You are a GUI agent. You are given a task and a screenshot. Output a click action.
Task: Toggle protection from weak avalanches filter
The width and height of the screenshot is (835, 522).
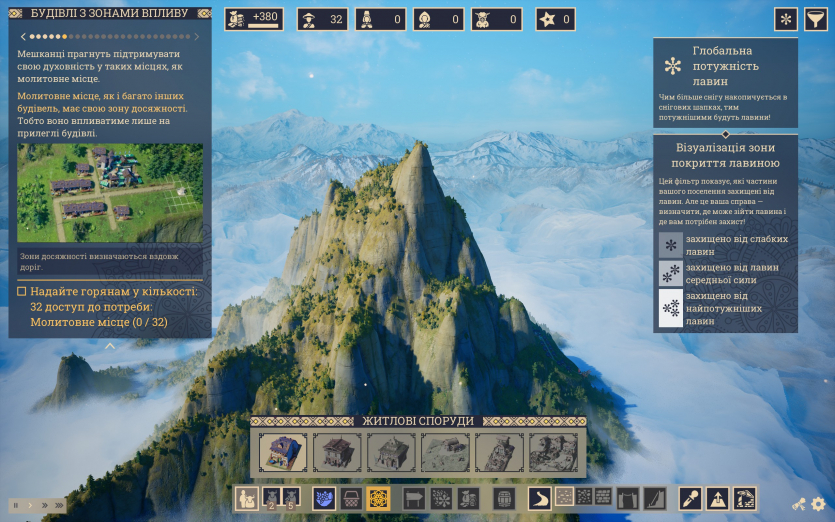point(670,245)
